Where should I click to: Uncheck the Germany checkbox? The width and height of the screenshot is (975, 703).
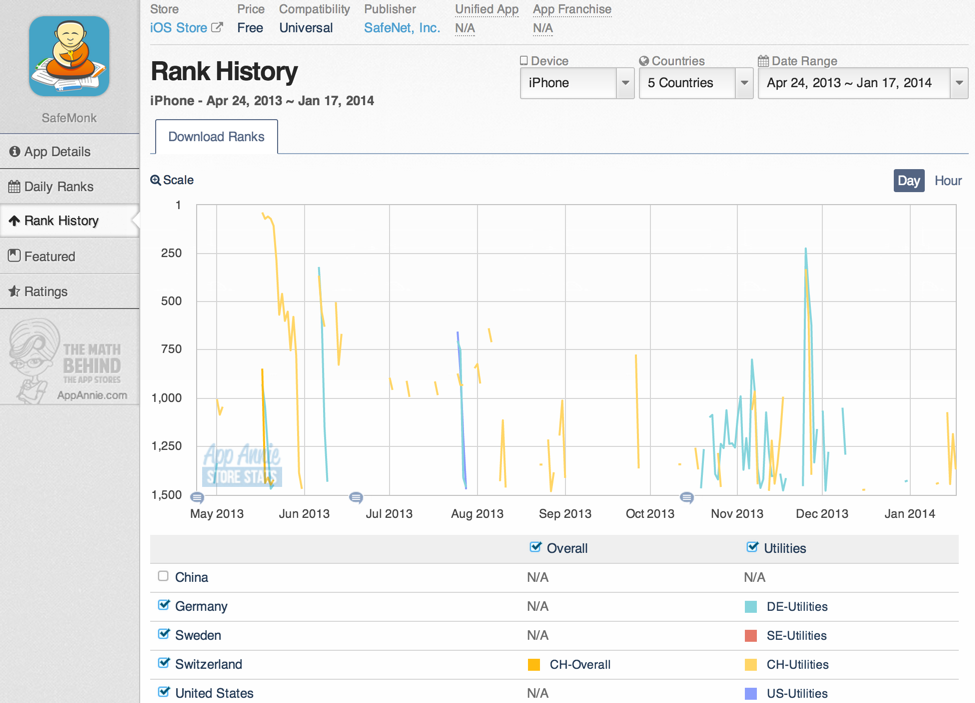click(x=163, y=605)
